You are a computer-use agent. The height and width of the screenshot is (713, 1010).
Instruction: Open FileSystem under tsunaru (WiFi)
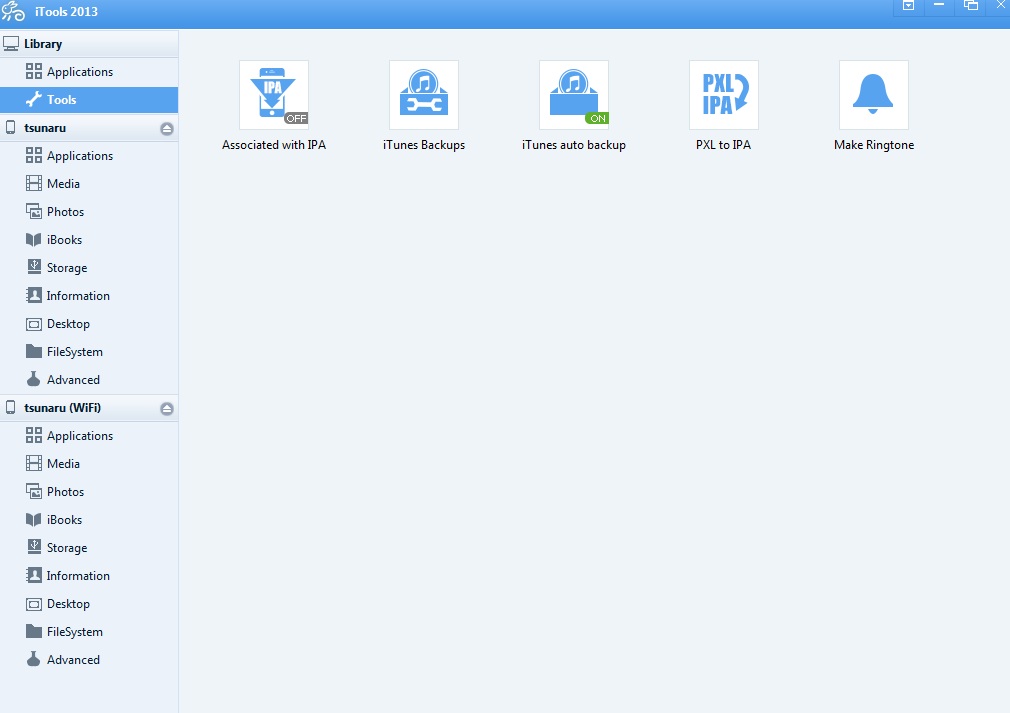[x=89, y=632]
